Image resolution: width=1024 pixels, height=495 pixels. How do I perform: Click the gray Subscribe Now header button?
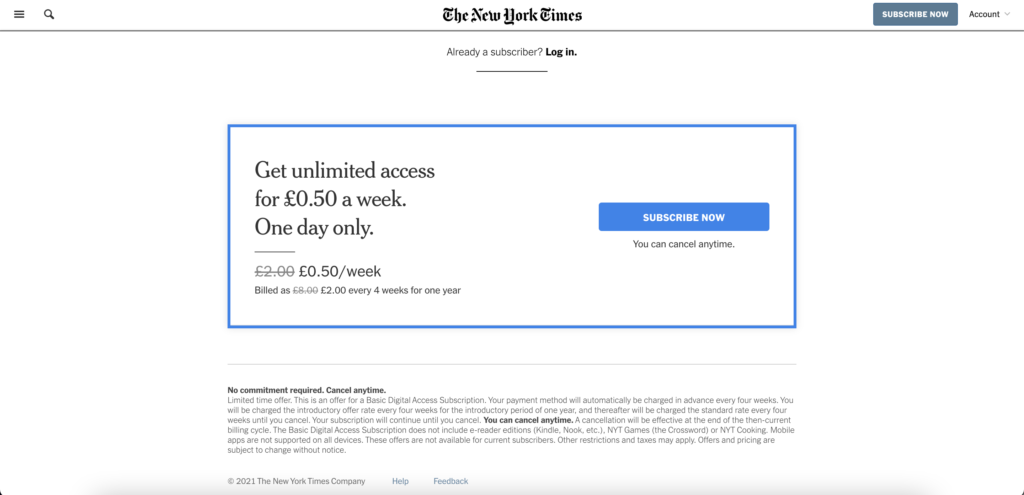915,14
